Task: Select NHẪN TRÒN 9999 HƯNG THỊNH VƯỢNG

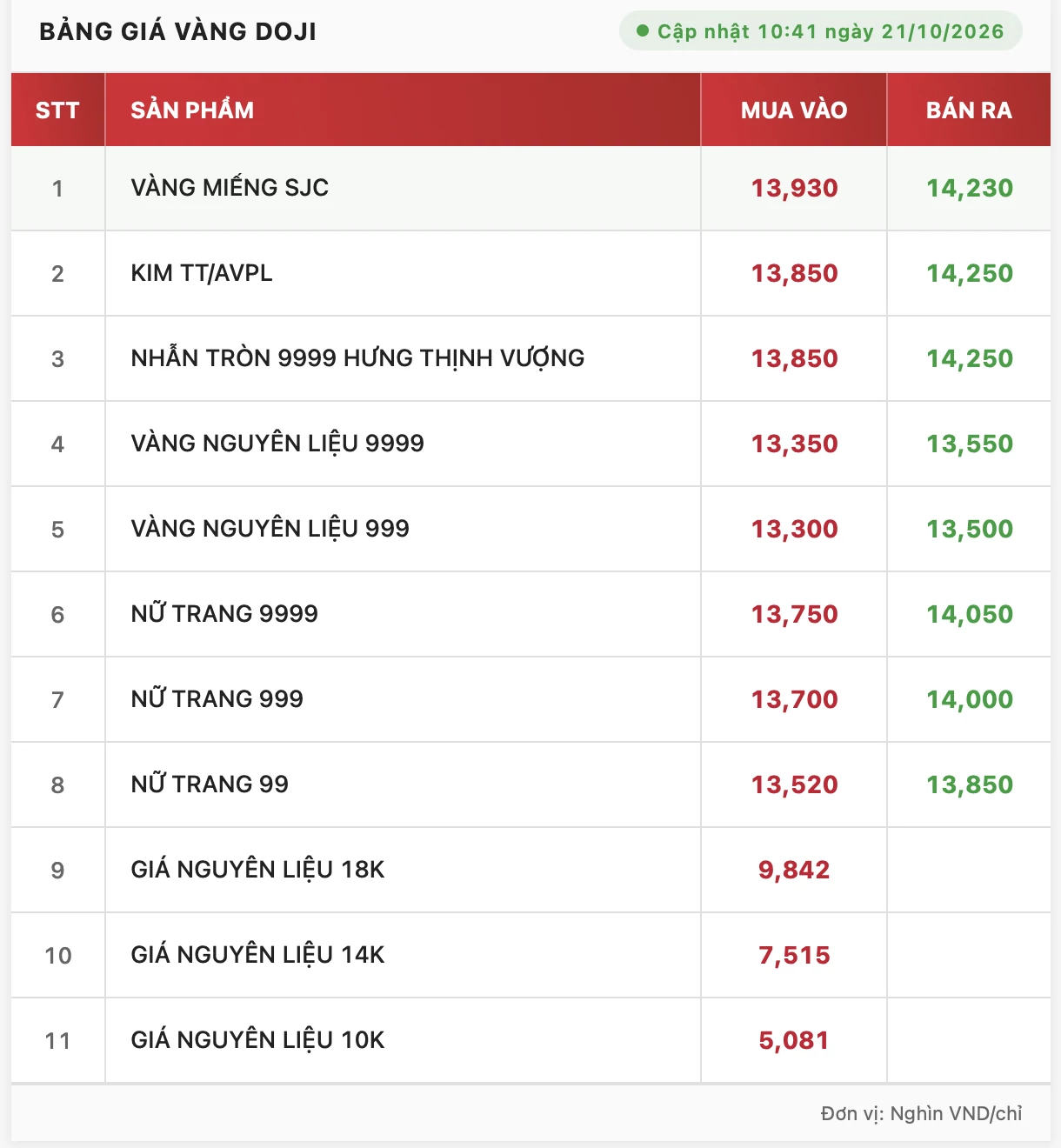Action: 357,358
